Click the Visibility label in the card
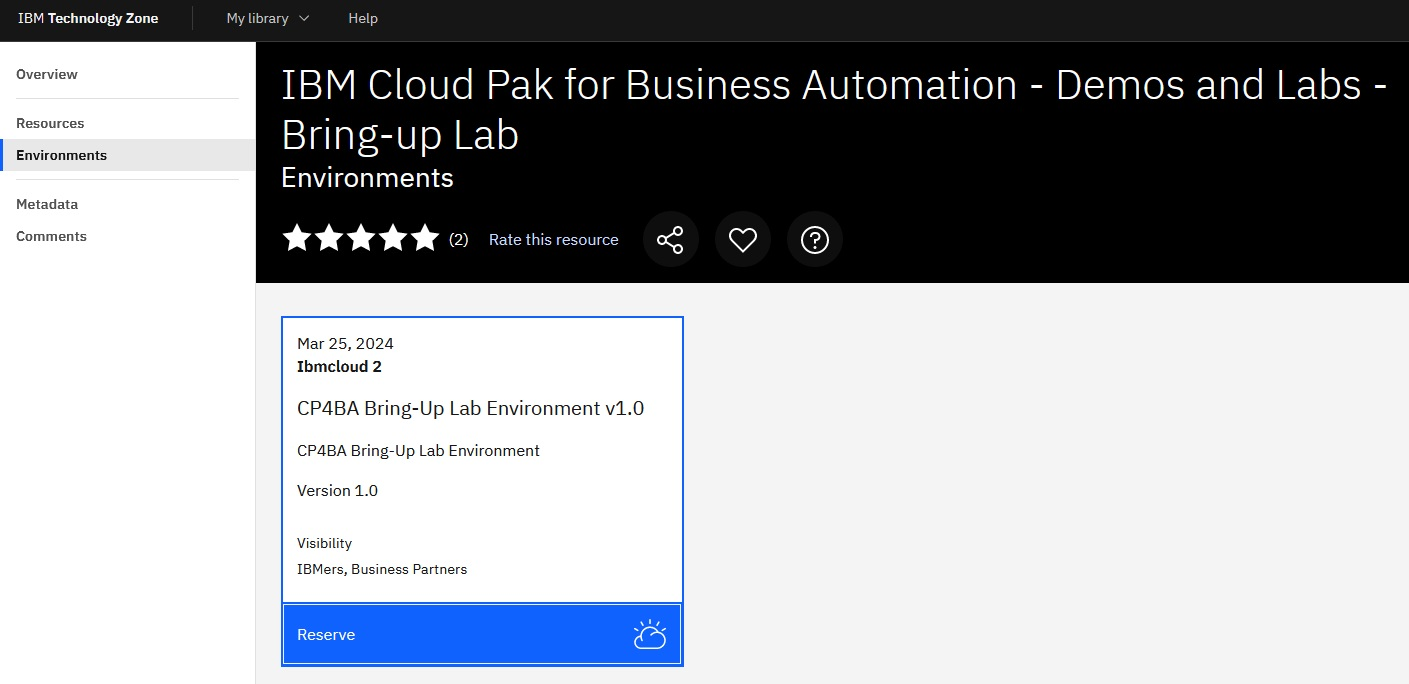Screen dimensions: 1409x684 (x=324, y=543)
